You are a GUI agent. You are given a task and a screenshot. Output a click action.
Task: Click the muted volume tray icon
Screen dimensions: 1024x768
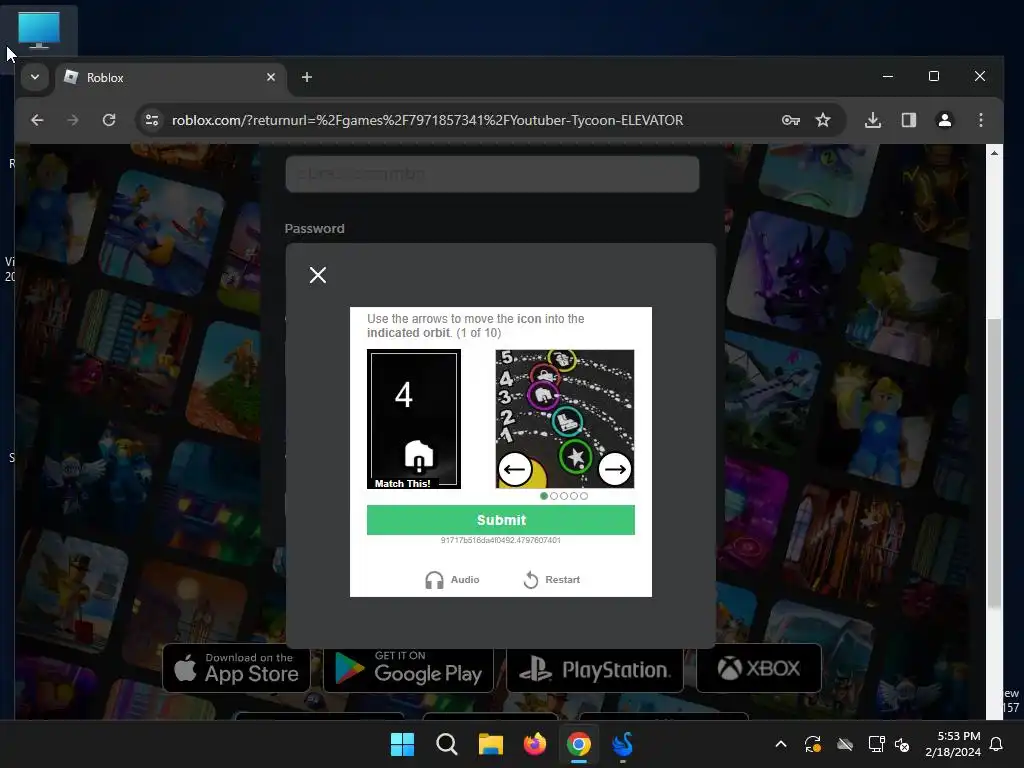pyautogui.click(x=902, y=744)
